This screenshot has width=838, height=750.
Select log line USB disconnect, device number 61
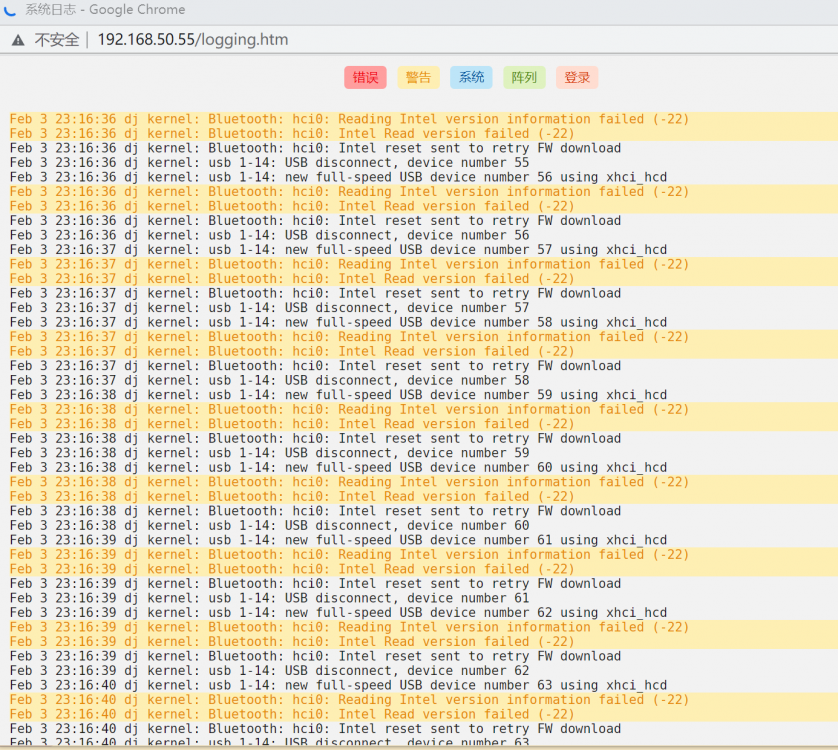click(269, 598)
